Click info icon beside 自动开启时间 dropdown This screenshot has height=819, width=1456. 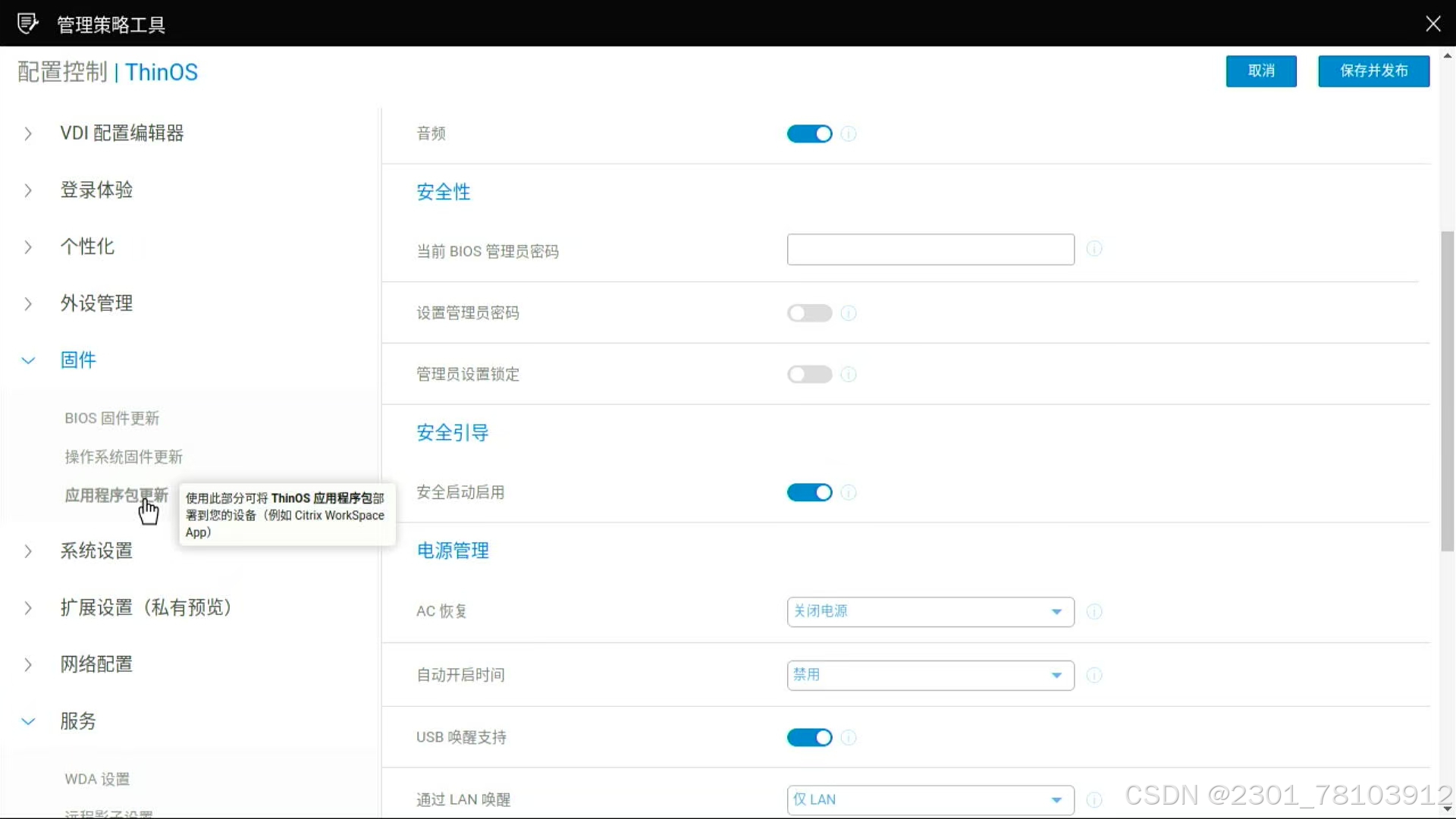1094,676
